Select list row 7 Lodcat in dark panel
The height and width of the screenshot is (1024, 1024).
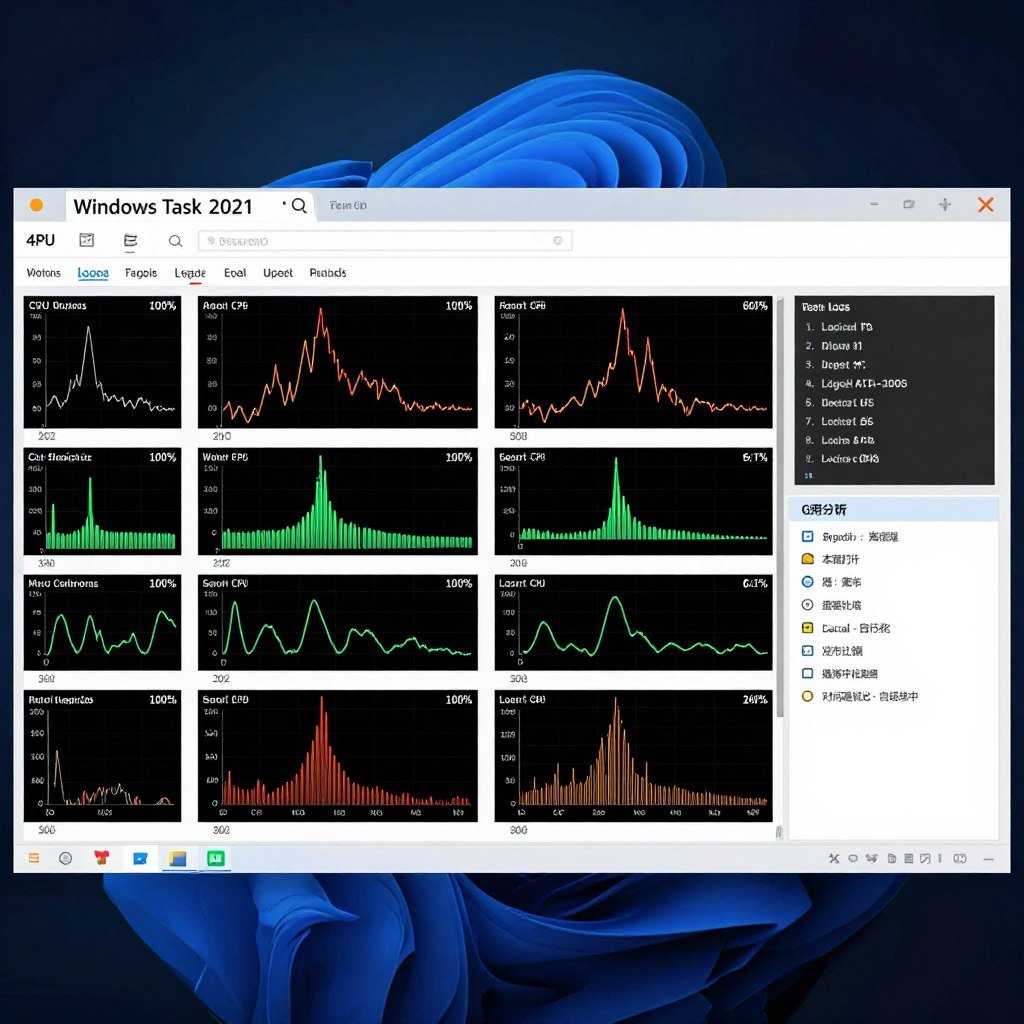tap(840, 421)
